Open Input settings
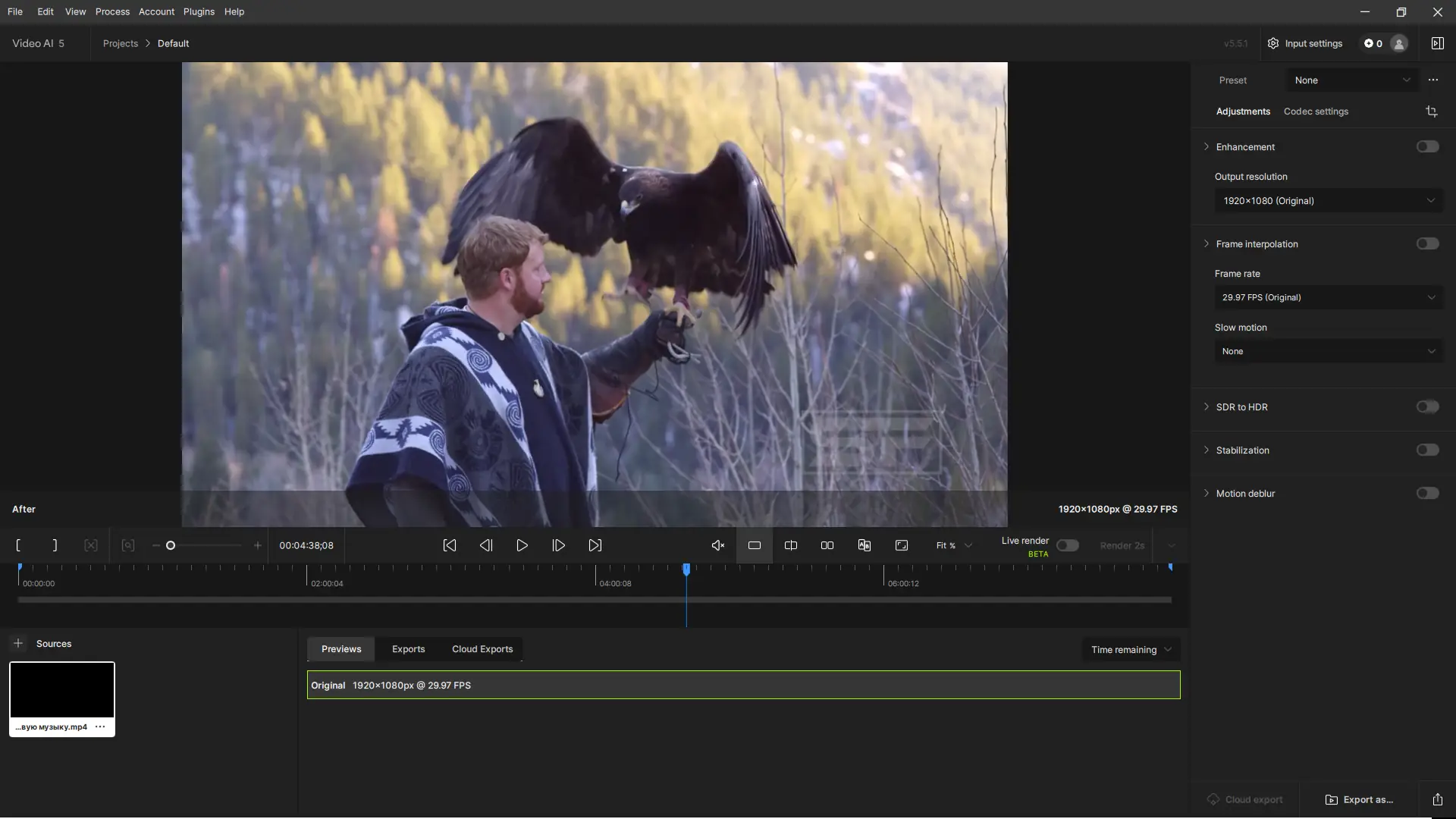Screen dimensions: 1456x819 click(1304, 43)
